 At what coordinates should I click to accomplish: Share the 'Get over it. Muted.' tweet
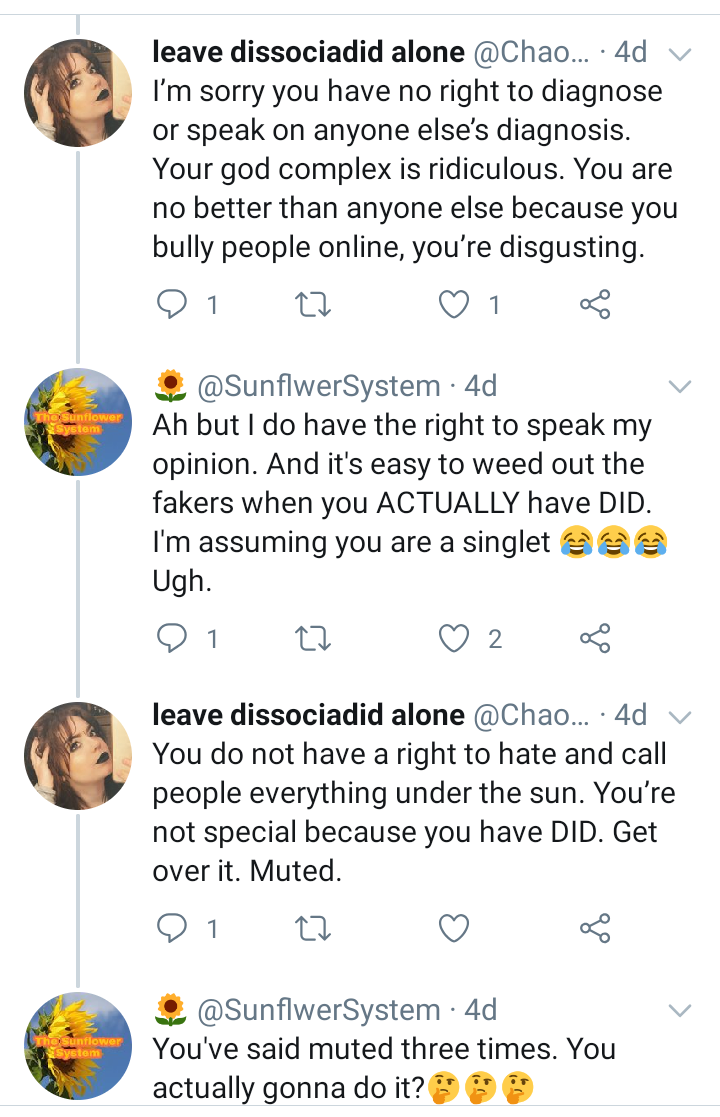click(x=595, y=929)
